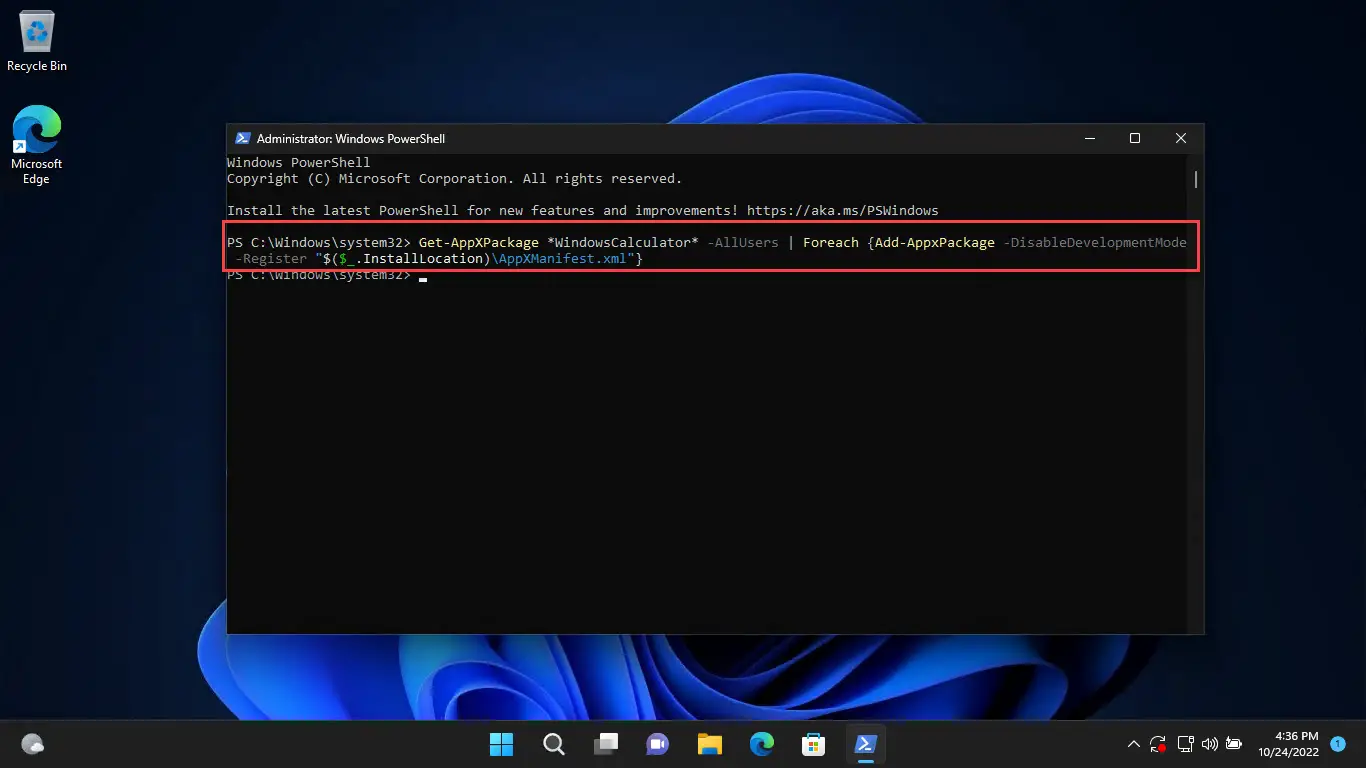
Task: Click the *WindowsCalculator* argument text
Action: coord(623,242)
